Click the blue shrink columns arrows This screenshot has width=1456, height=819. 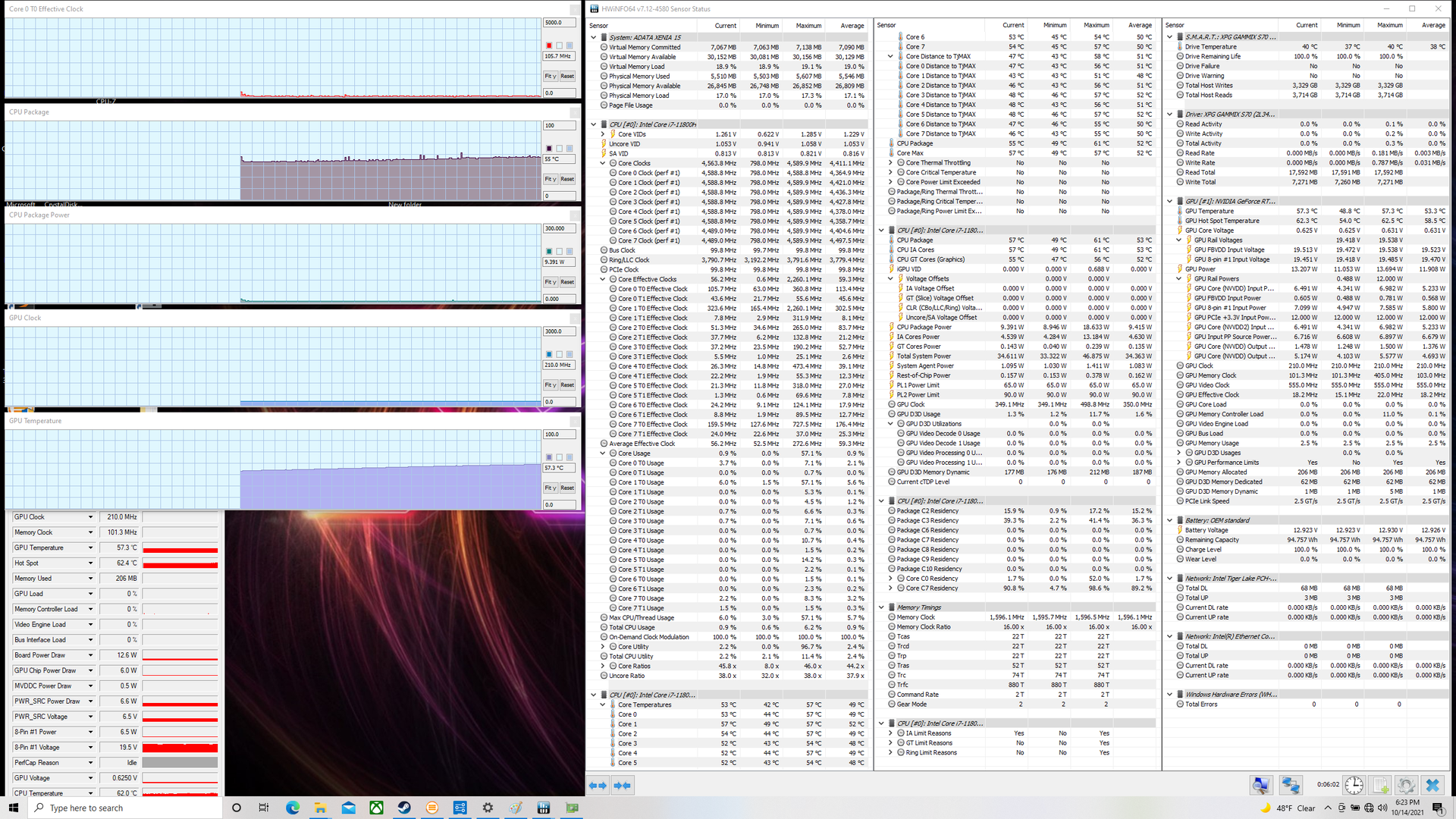click(x=623, y=786)
